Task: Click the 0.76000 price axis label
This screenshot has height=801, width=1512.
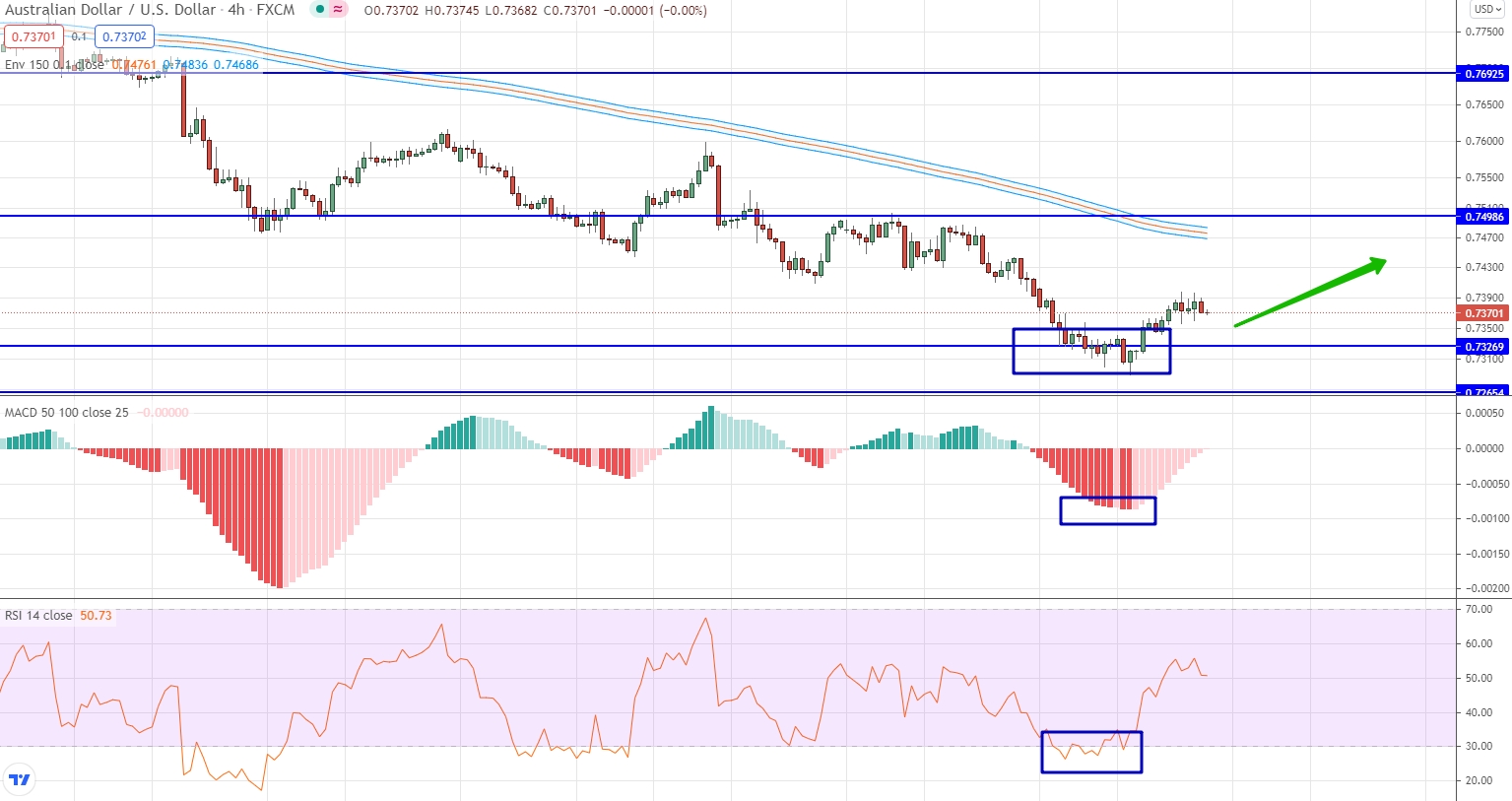Action: coord(1484,141)
